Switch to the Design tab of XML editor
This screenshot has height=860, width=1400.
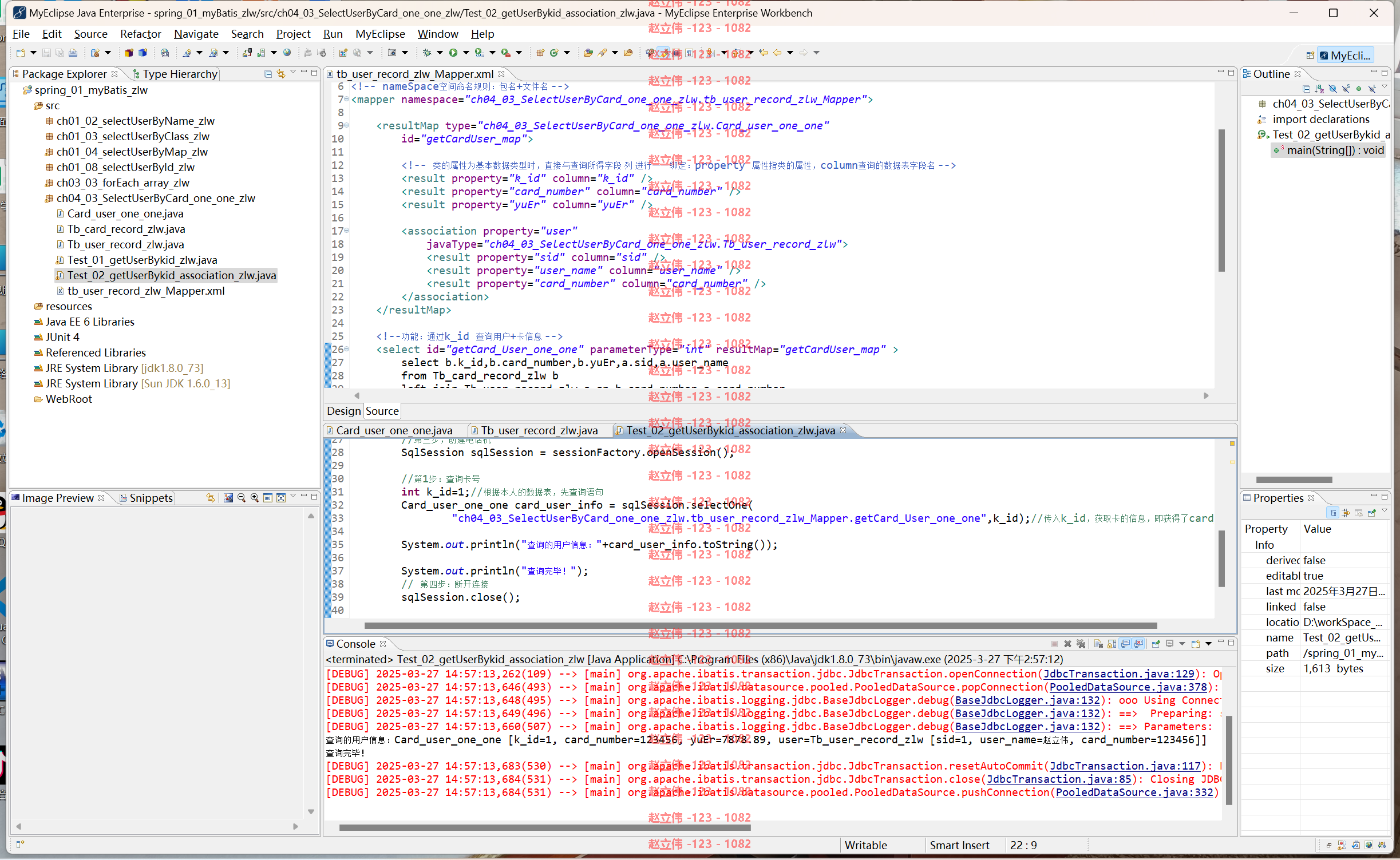point(343,411)
